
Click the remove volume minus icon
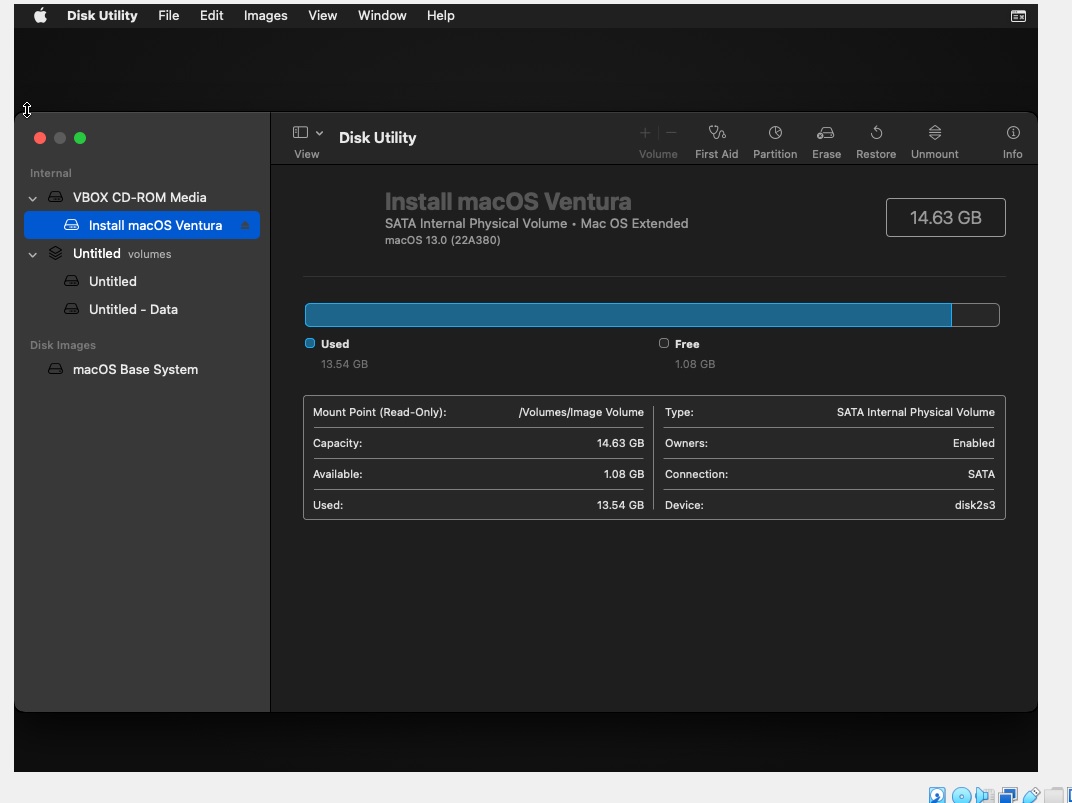click(x=671, y=133)
